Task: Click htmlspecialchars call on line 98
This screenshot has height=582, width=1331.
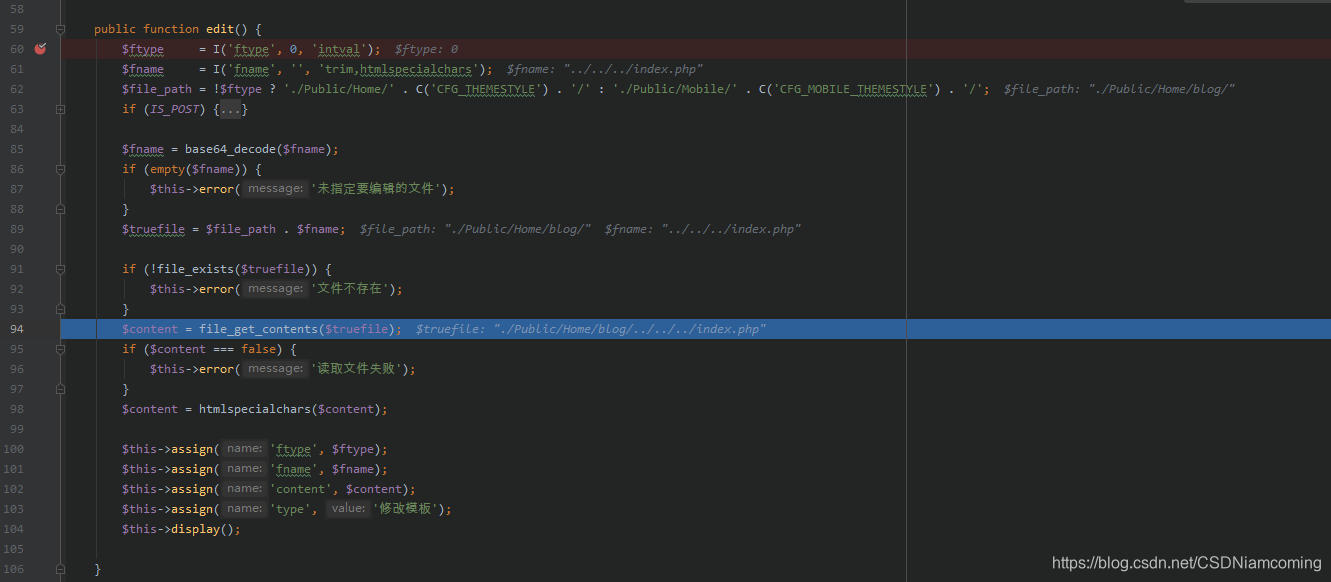Action: tap(254, 409)
